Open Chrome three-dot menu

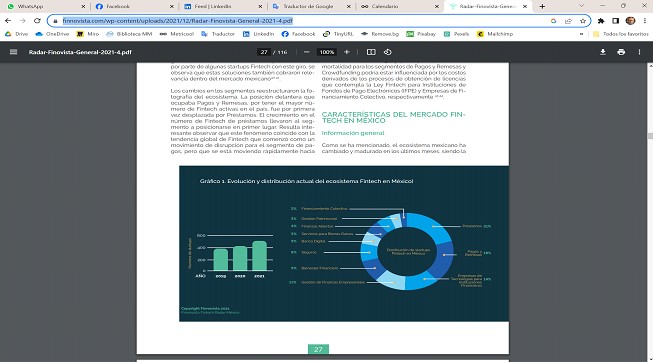click(645, 21)
